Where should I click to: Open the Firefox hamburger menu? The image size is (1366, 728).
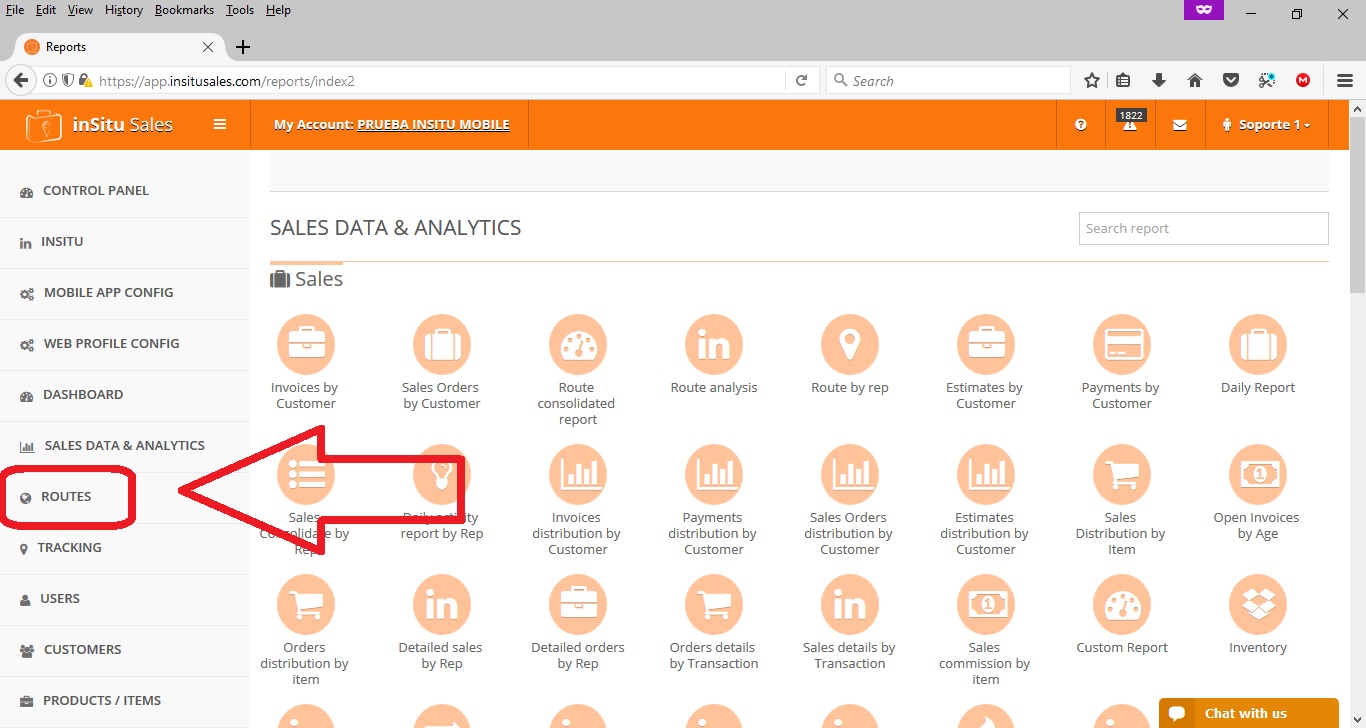point(1345,81)
